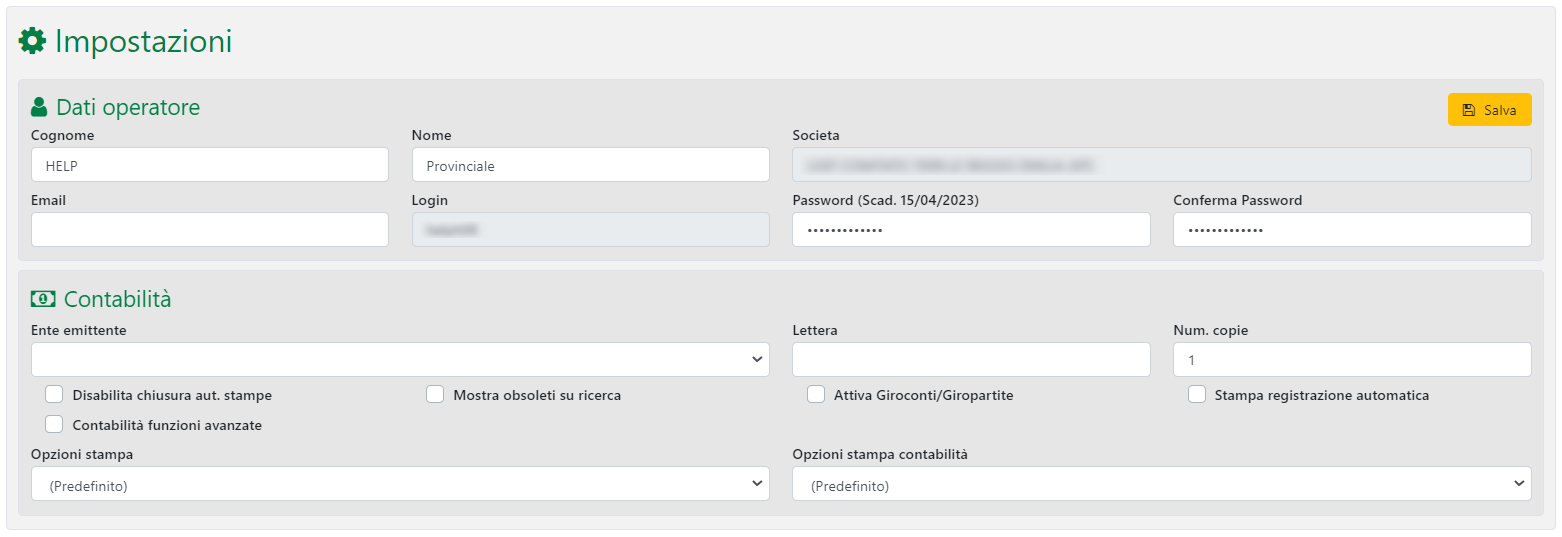The height and width of the screenshot is (537, 1562).
Task: Open the Ente emittente dropdown
Action: point(400,360)
